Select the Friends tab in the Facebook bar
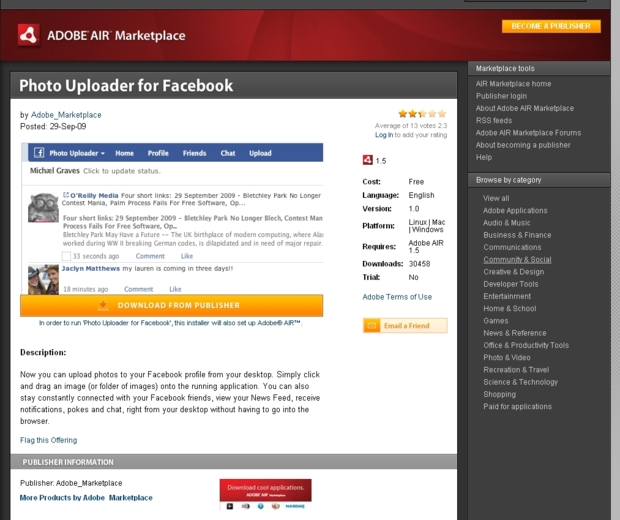Viewport: 620px width, 520px height. click(x=194, y=153)
